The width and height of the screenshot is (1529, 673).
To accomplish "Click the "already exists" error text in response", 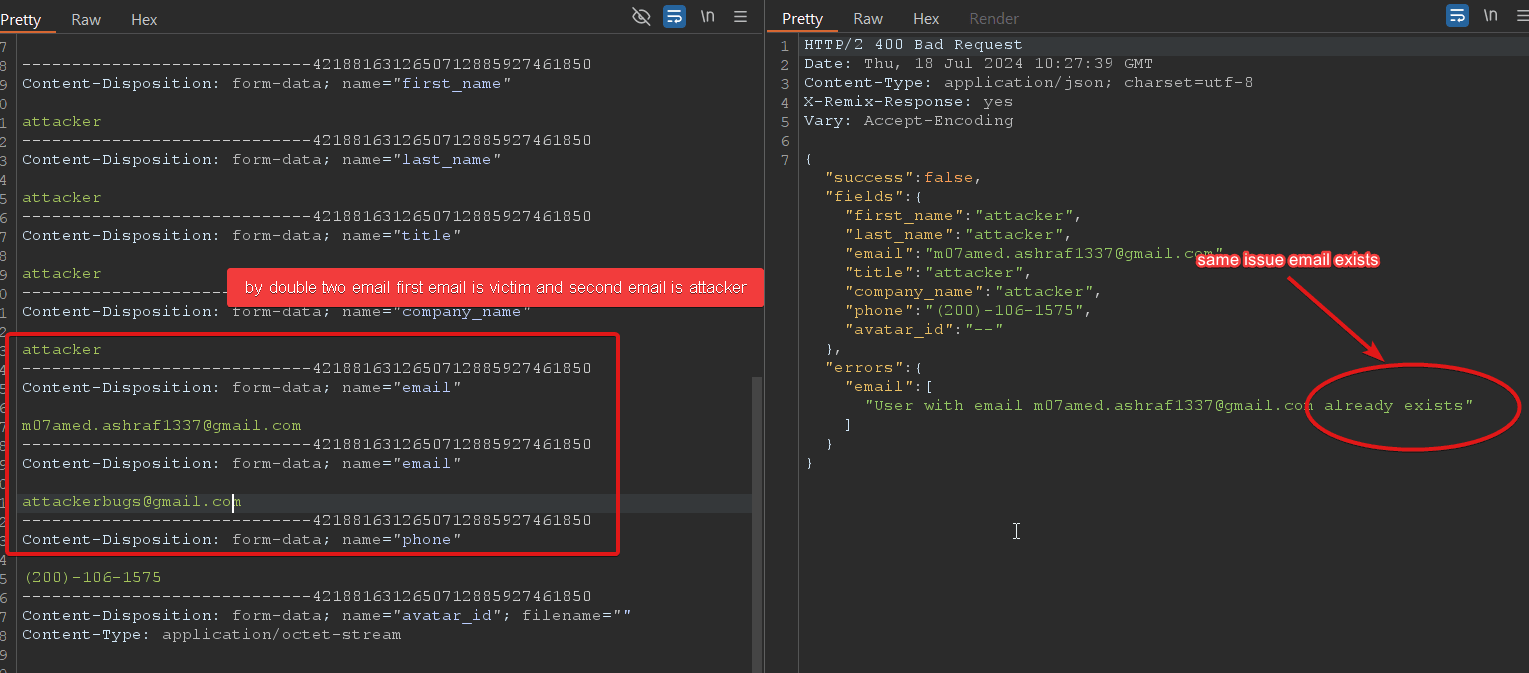I will (1399, 406).
